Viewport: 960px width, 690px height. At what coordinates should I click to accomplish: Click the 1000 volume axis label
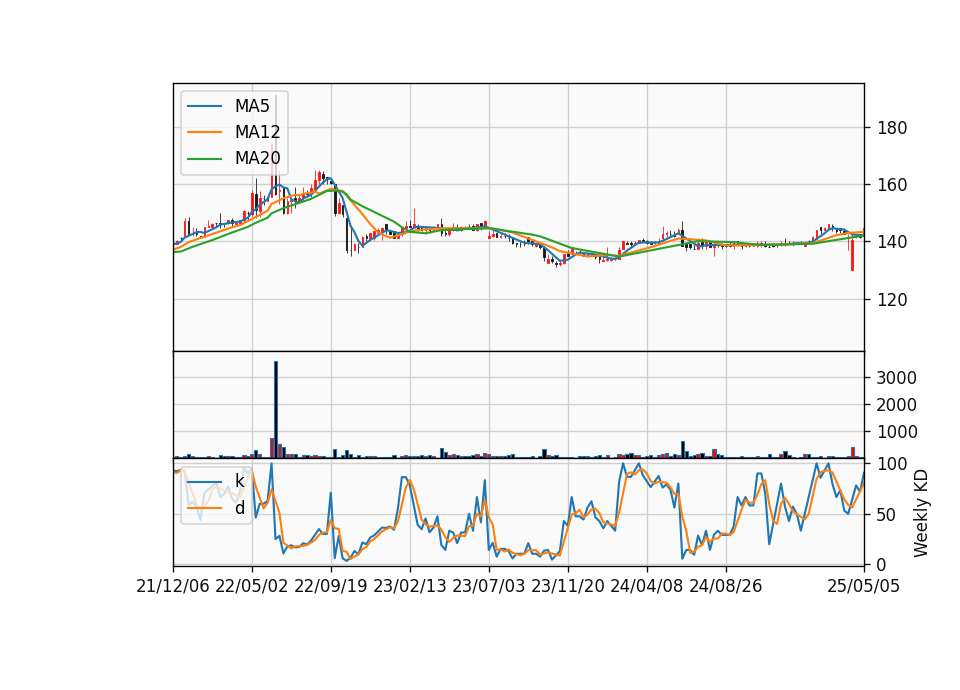[x=896, y=432]
